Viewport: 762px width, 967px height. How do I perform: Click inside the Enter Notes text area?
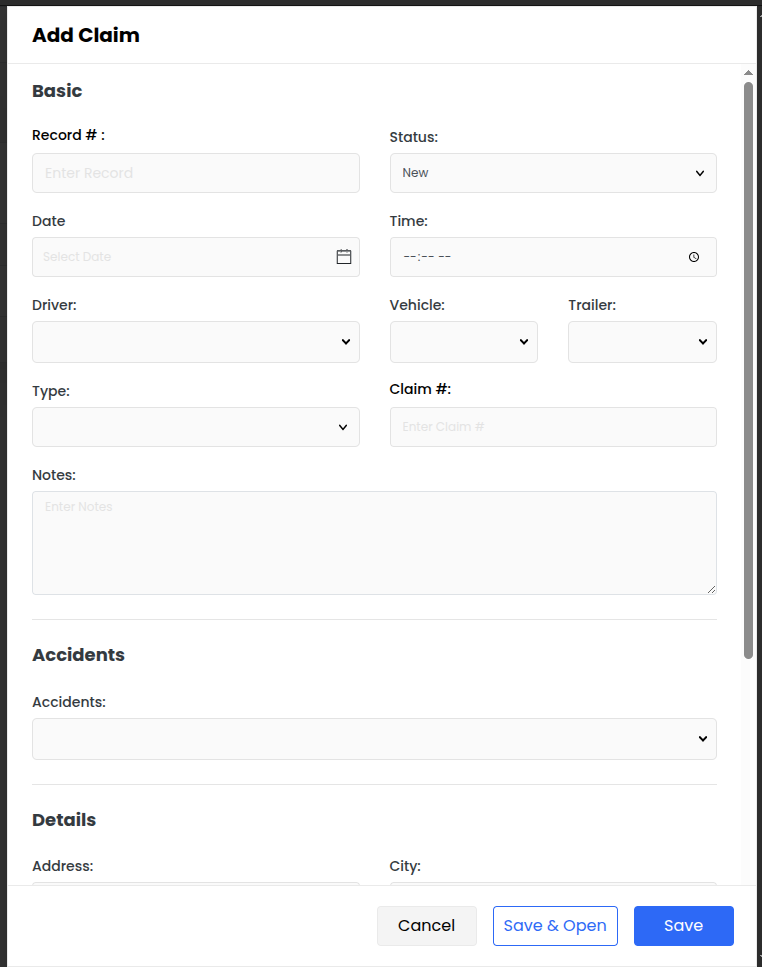(374, 543)
